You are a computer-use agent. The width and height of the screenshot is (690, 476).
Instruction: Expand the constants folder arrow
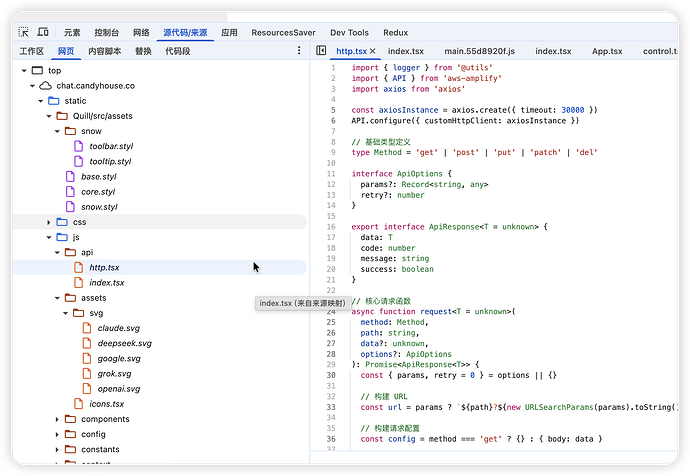click(57, 450)
